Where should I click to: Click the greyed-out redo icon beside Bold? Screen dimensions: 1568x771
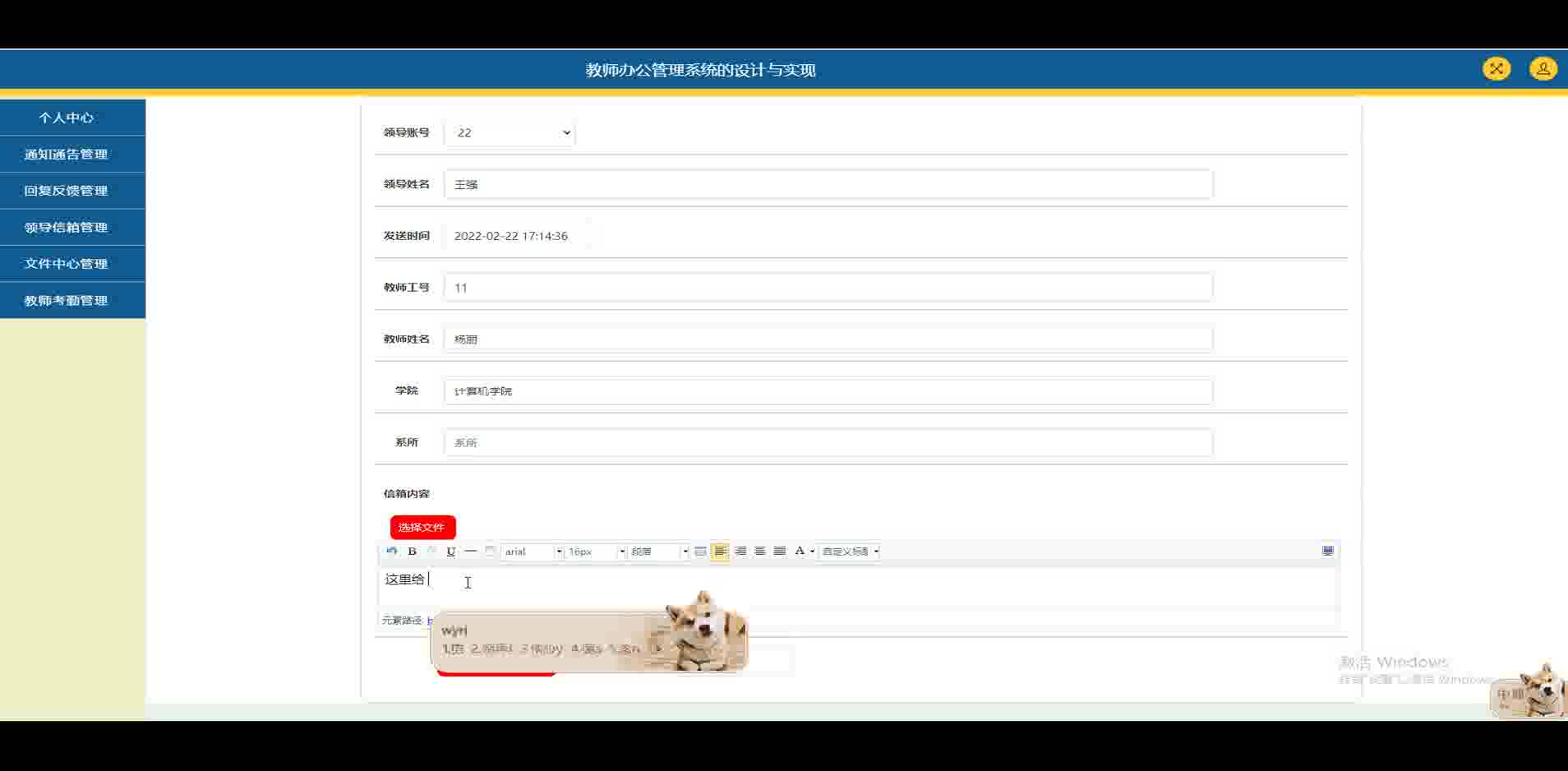point(431,552)
